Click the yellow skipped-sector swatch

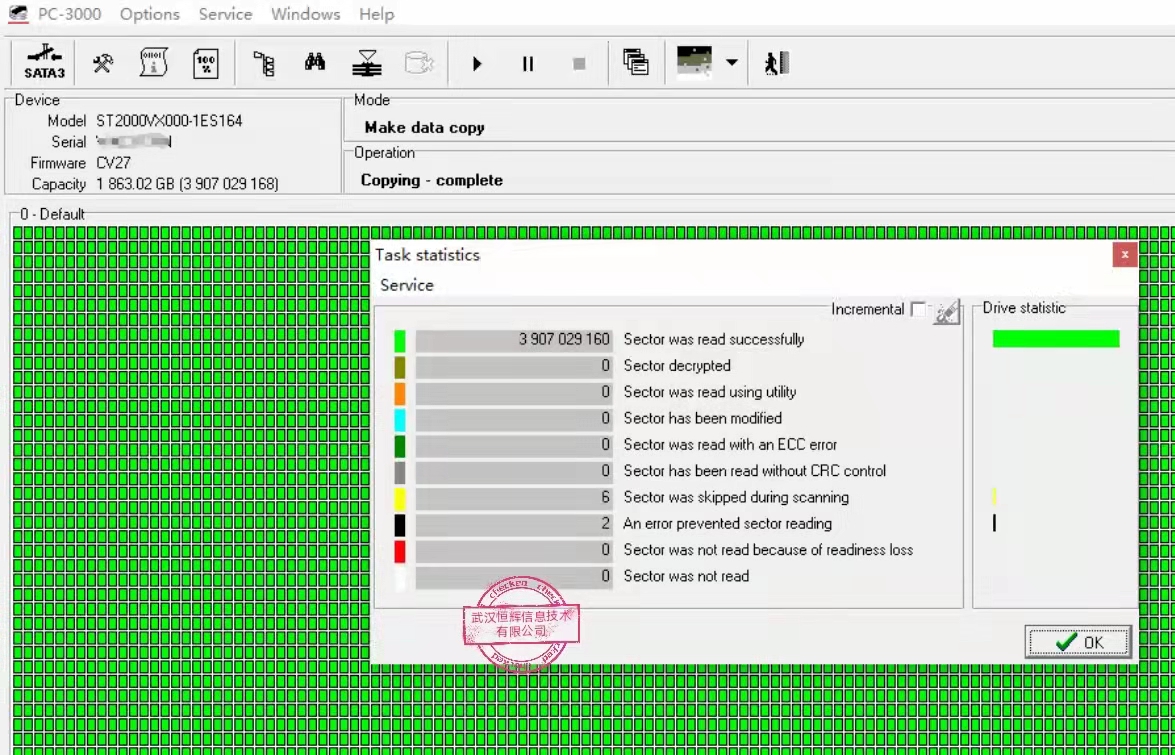399,498
